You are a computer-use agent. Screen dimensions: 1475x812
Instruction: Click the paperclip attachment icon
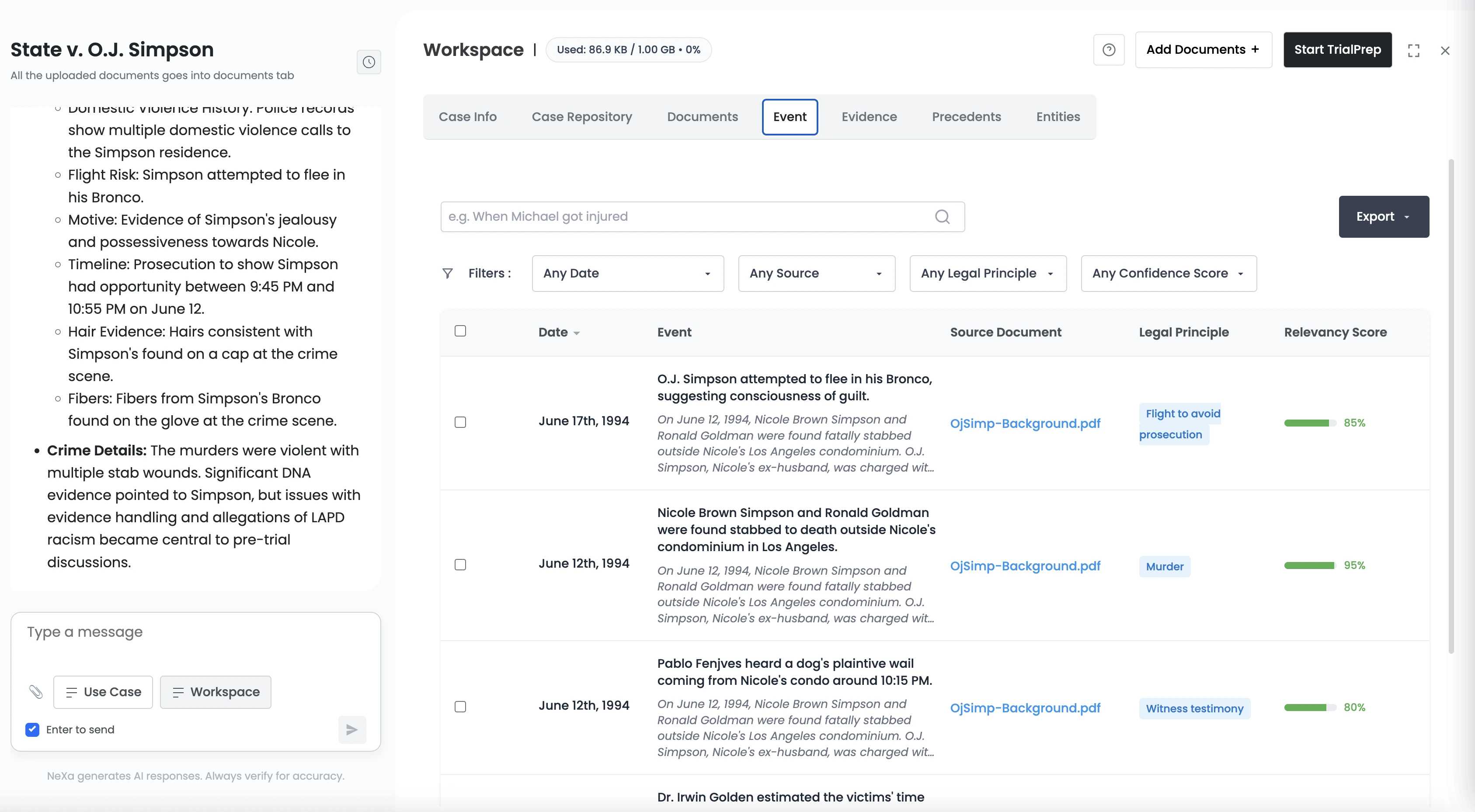pyautogui.click(x=35, y=692)
